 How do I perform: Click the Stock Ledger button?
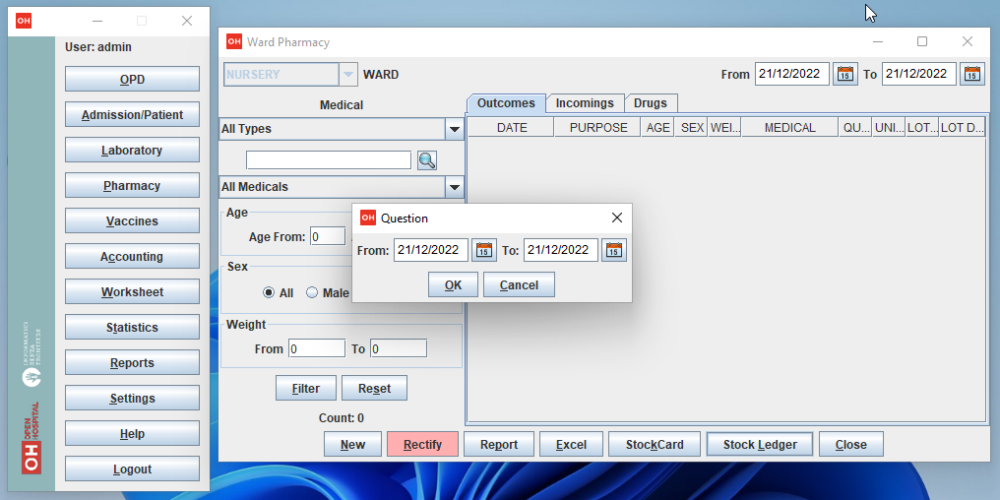pos(759,445)
